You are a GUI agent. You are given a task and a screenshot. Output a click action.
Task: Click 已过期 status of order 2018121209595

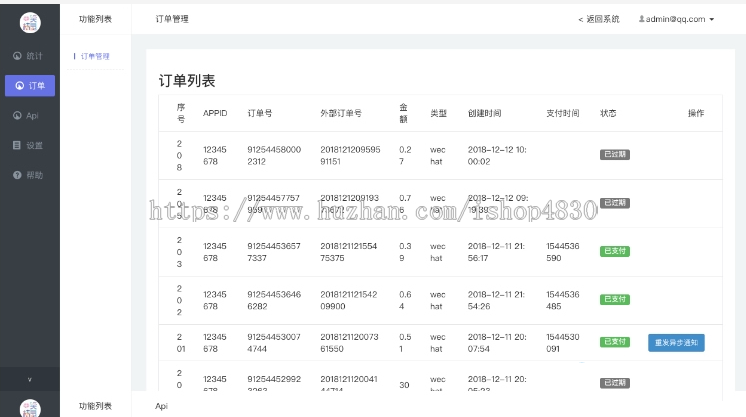(x=615, y=155)
